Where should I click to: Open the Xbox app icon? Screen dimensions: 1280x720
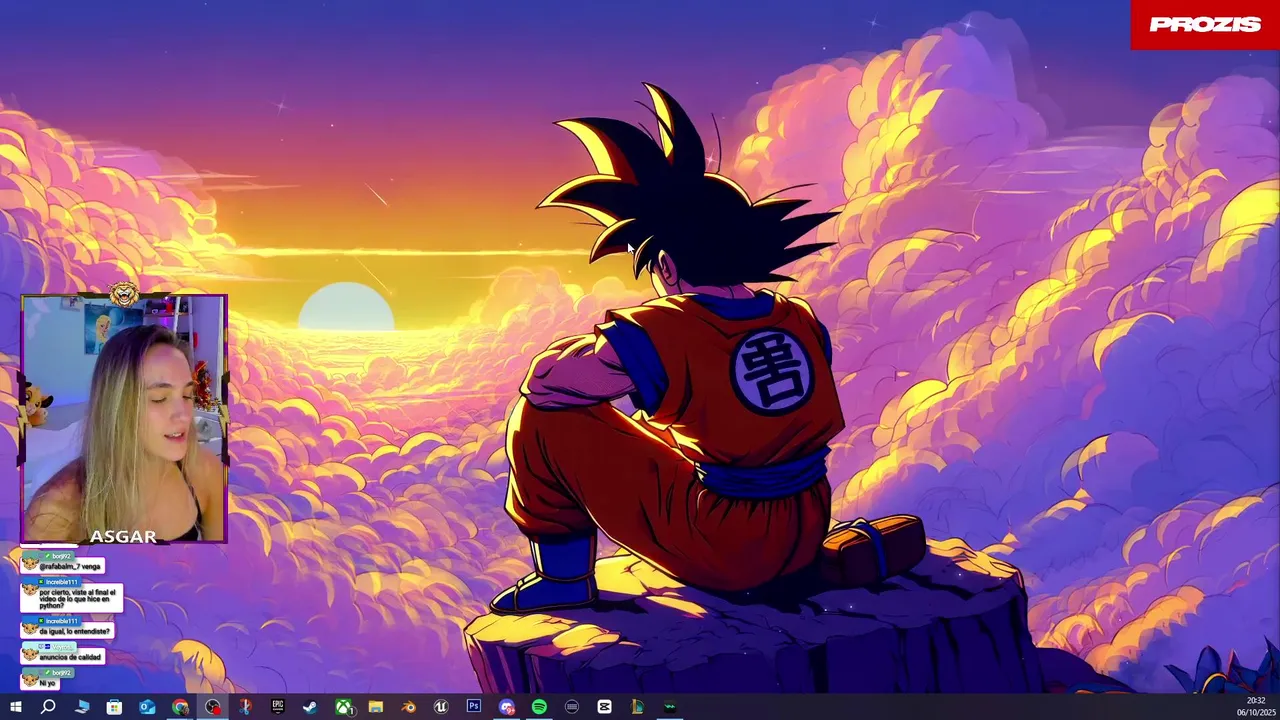click(x=343, y=707)
